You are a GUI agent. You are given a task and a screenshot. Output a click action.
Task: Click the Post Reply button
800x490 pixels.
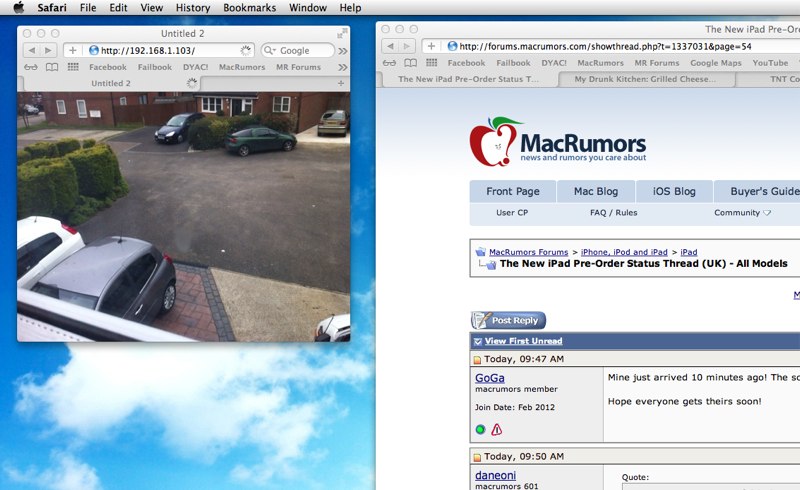click(508, 321)
